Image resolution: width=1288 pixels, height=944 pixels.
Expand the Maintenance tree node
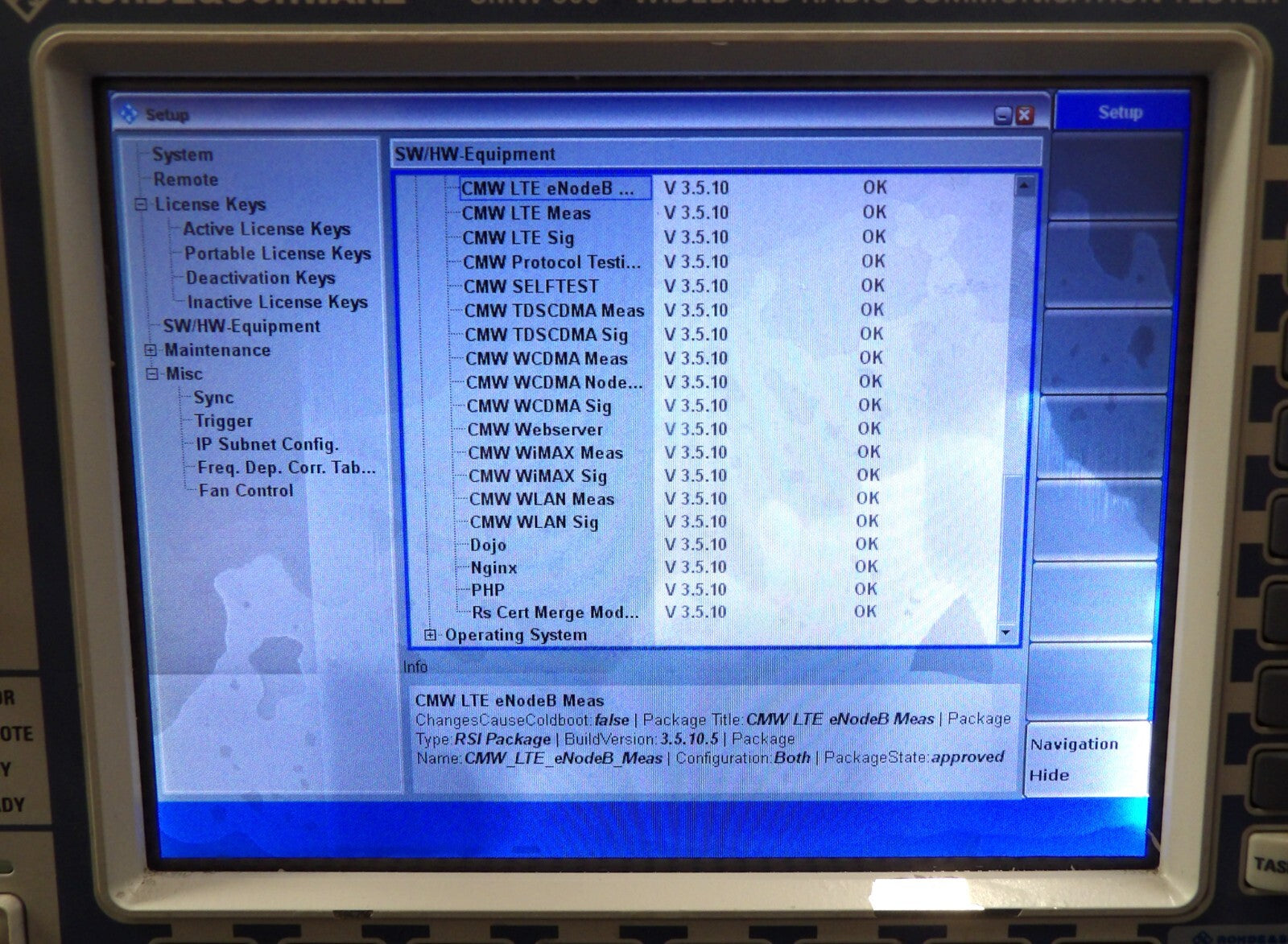(151, 350)
